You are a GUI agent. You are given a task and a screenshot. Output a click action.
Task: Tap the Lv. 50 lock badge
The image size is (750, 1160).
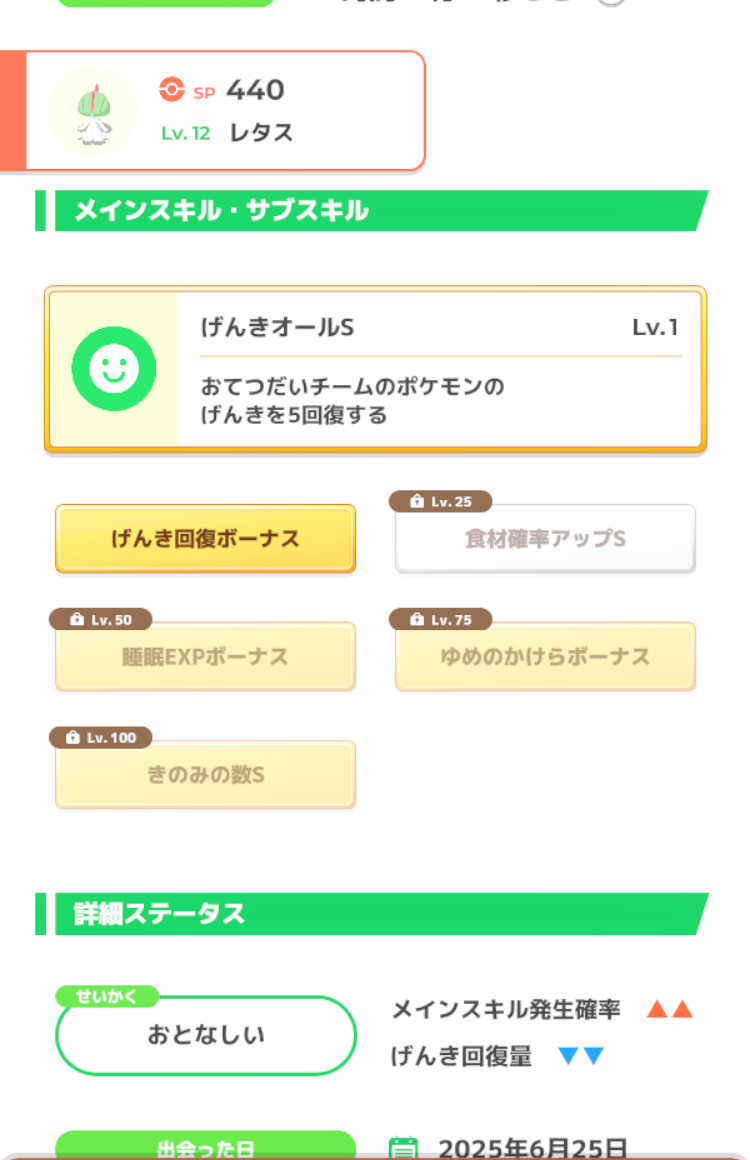[x=100, y=620]
